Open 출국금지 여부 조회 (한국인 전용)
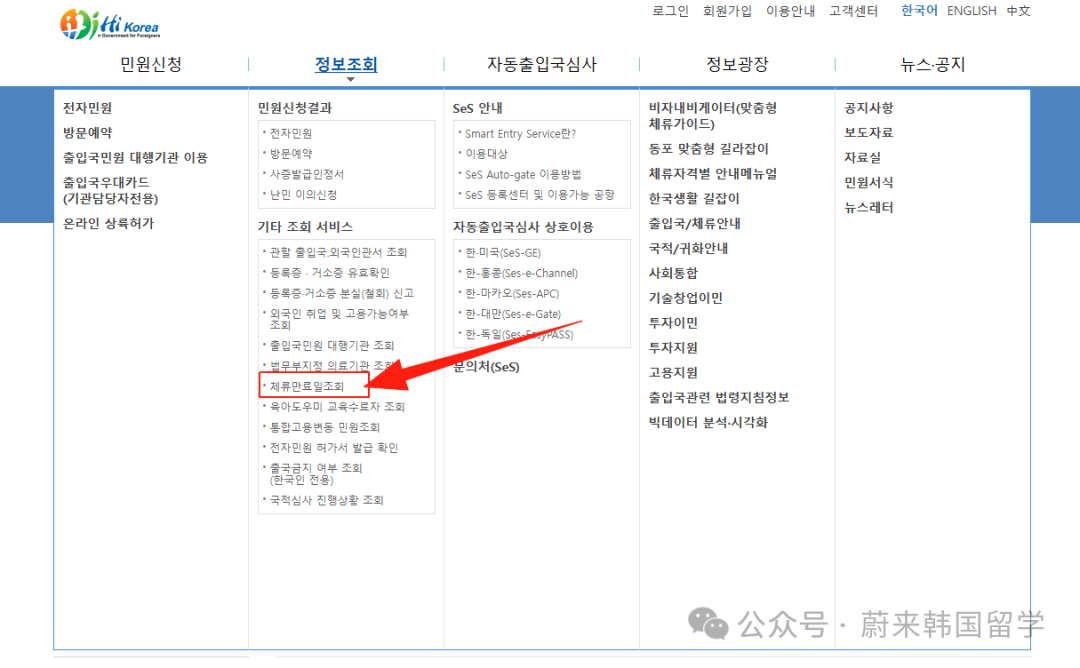Viewport: 1080px width, 668px height. [315, 474]
